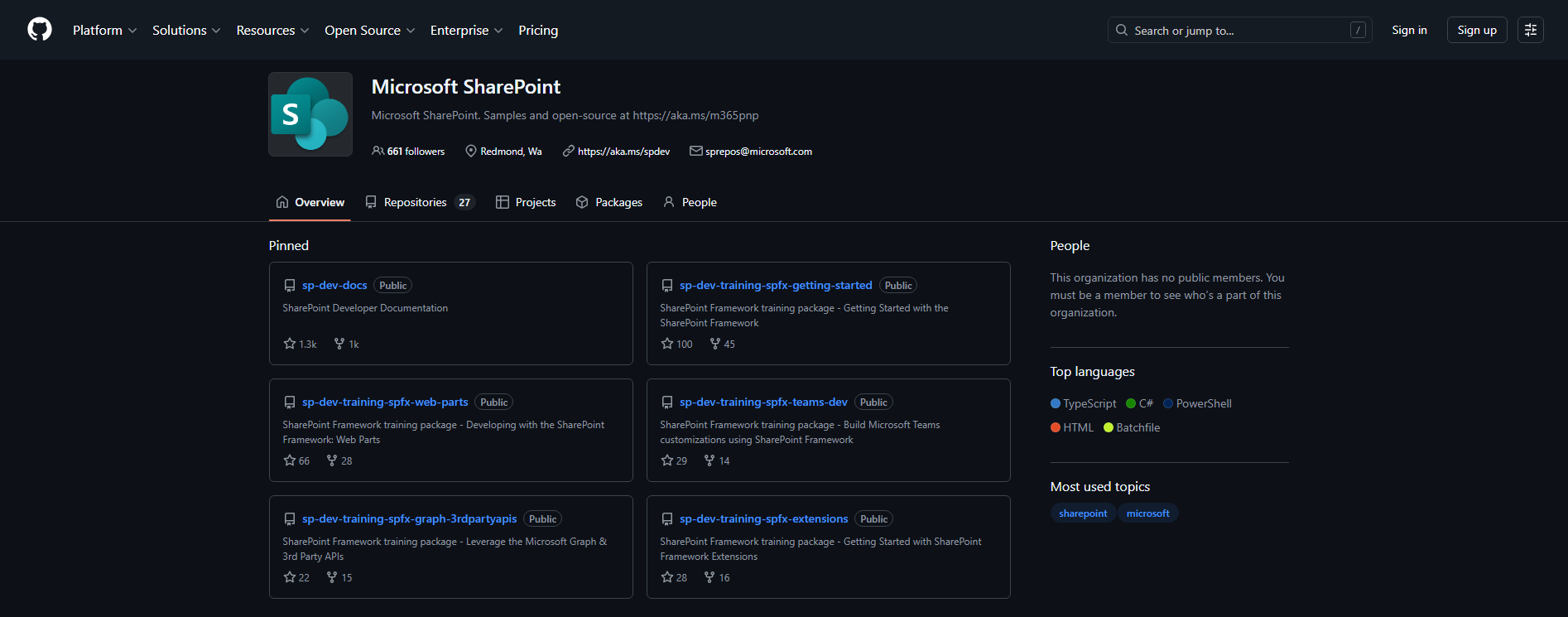Focus the Search or jump to field

tap(1239, 30)
